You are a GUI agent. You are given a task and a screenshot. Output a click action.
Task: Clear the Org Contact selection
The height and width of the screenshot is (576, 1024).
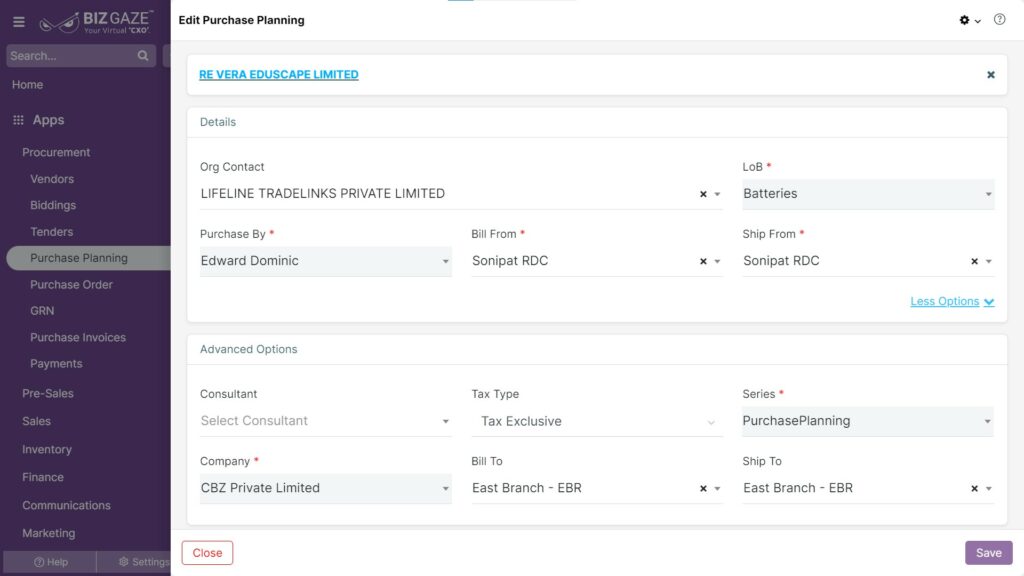[703, 194]
